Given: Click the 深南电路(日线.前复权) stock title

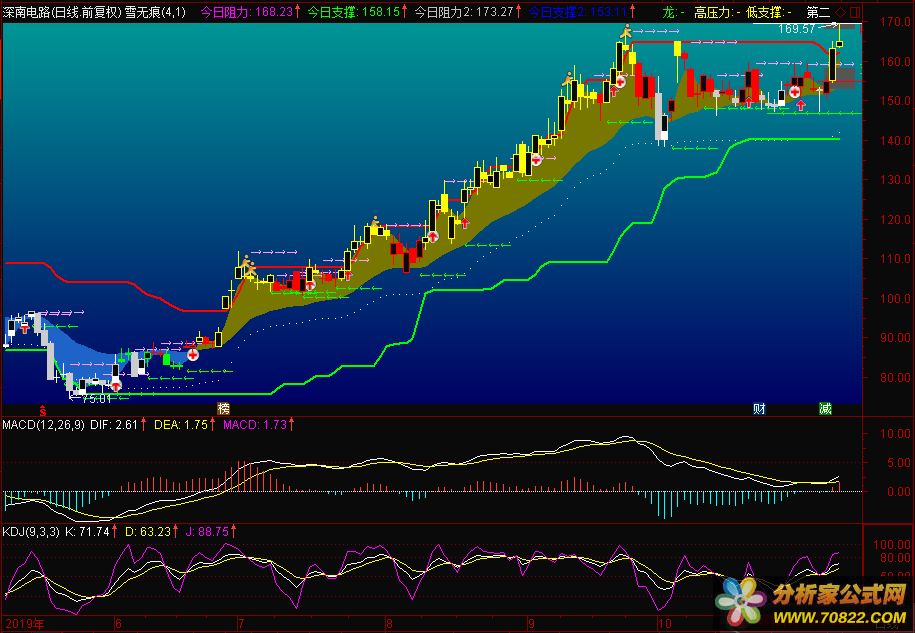Looking at the screenshot, I should [62, 12].
